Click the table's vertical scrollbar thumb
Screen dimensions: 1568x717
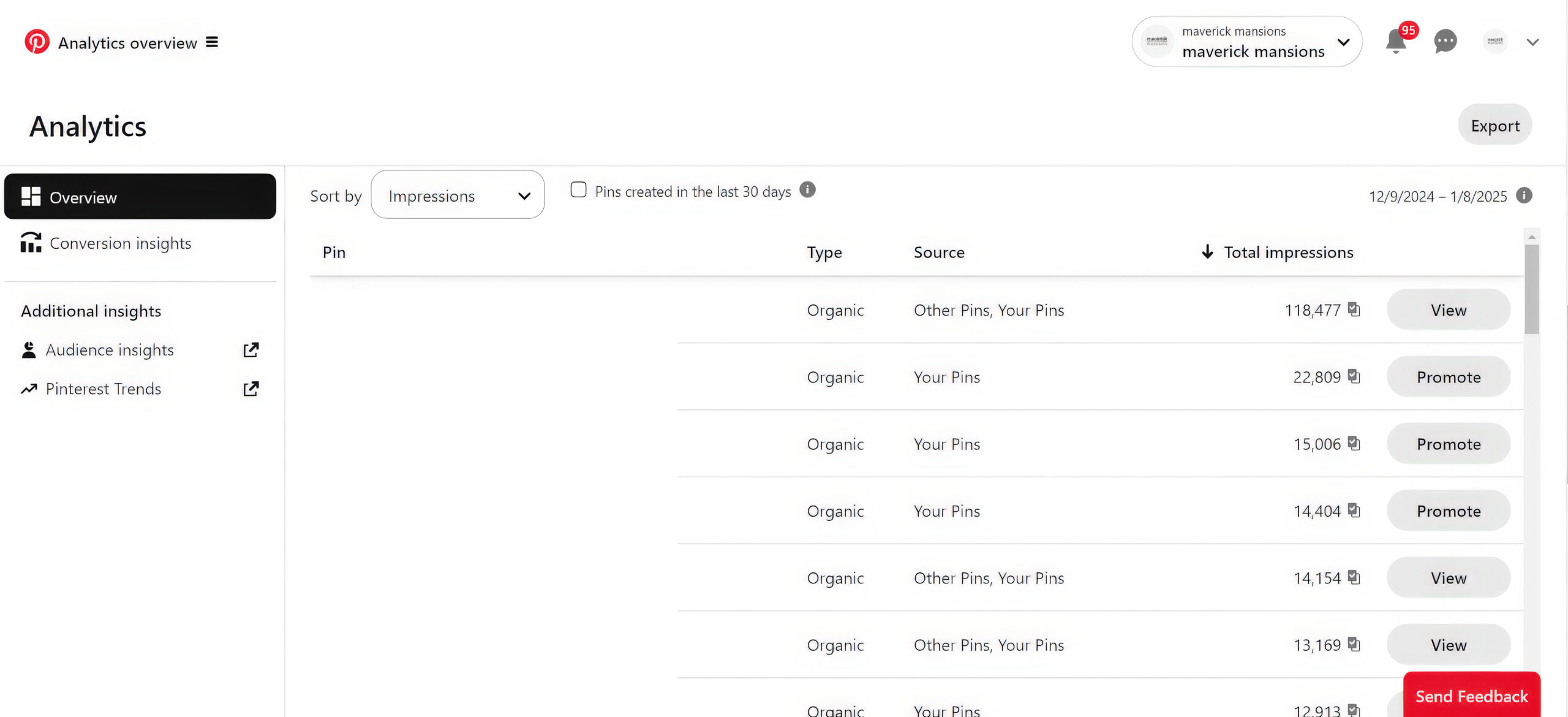coord(1531,288)
